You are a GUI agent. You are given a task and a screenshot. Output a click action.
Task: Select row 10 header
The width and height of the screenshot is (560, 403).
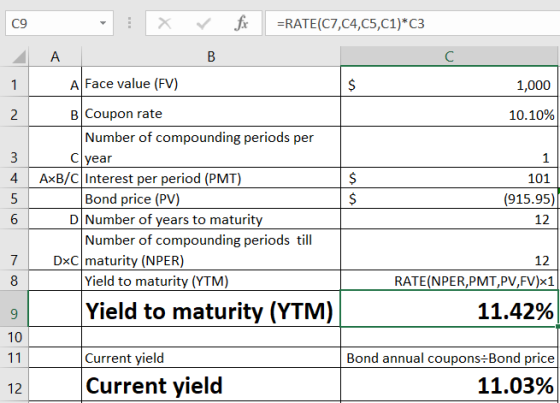pyautogui.click(x=14, y=337)
